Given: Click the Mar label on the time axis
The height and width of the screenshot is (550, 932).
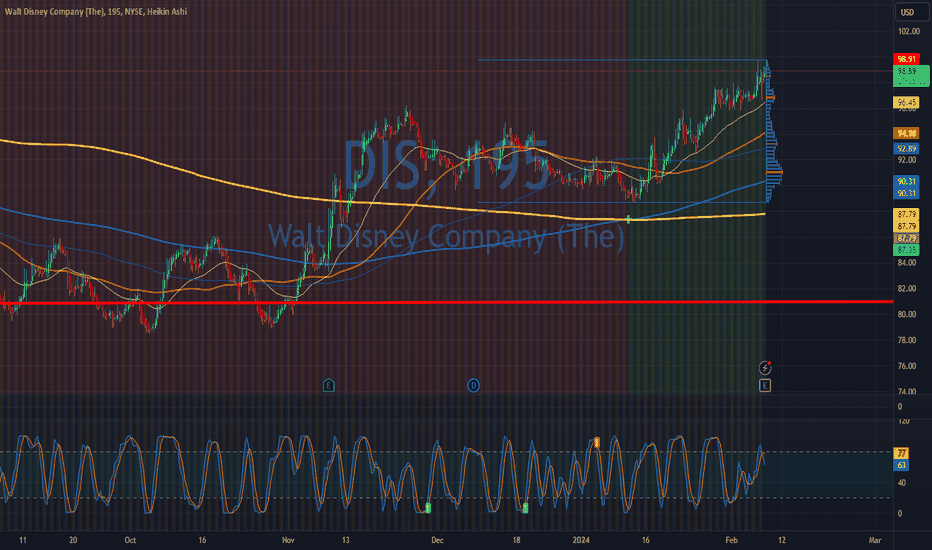Looking at the screenshot, I should pos(874,540).
